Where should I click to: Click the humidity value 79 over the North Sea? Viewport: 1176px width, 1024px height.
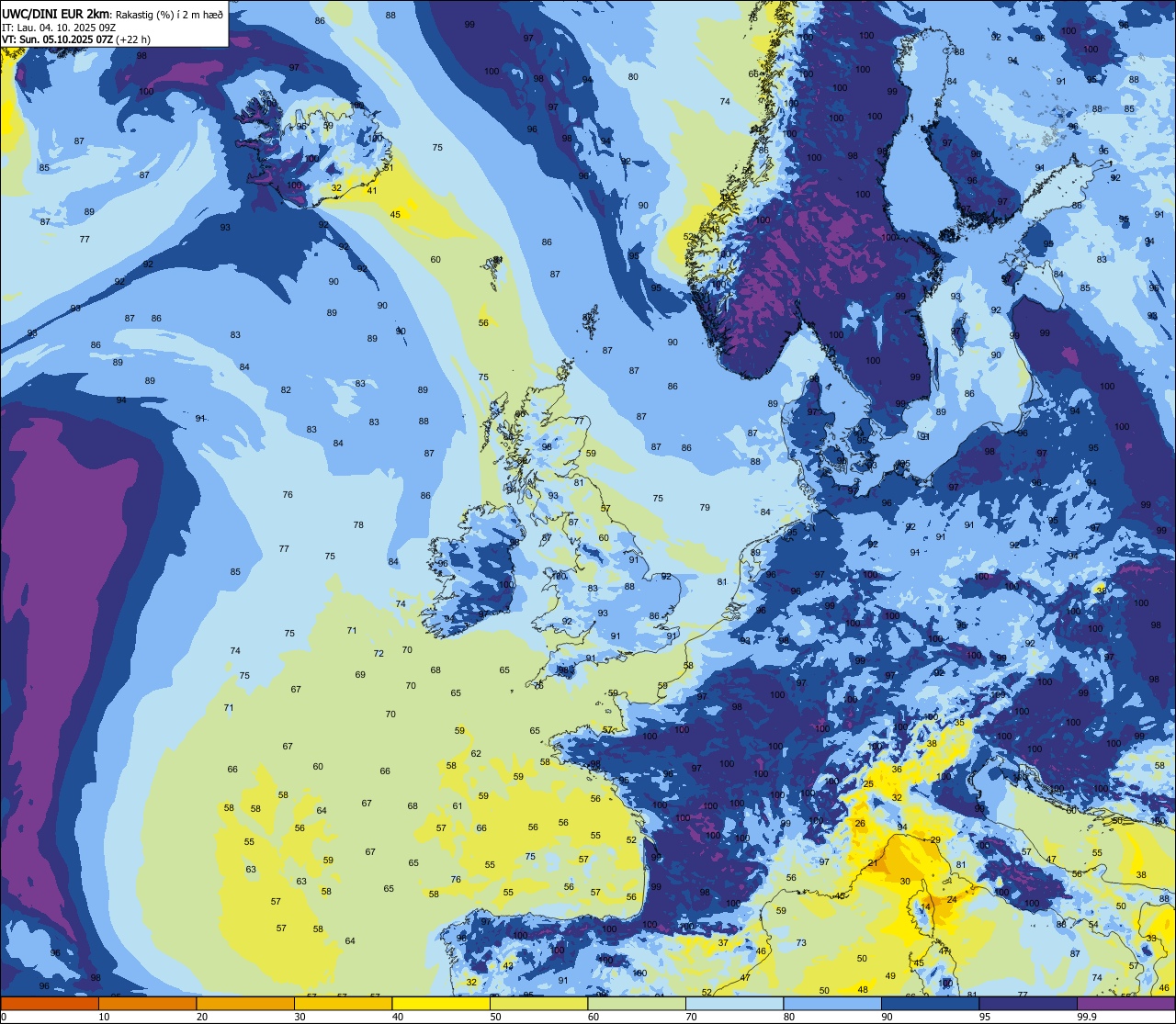[705, 507]
